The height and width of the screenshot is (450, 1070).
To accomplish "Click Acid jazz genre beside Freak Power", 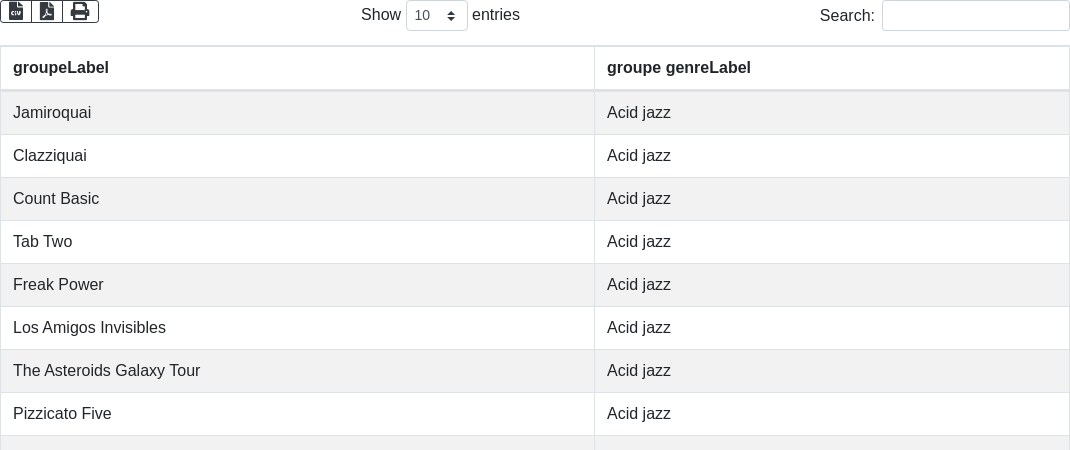I will [x=639, y=285].
